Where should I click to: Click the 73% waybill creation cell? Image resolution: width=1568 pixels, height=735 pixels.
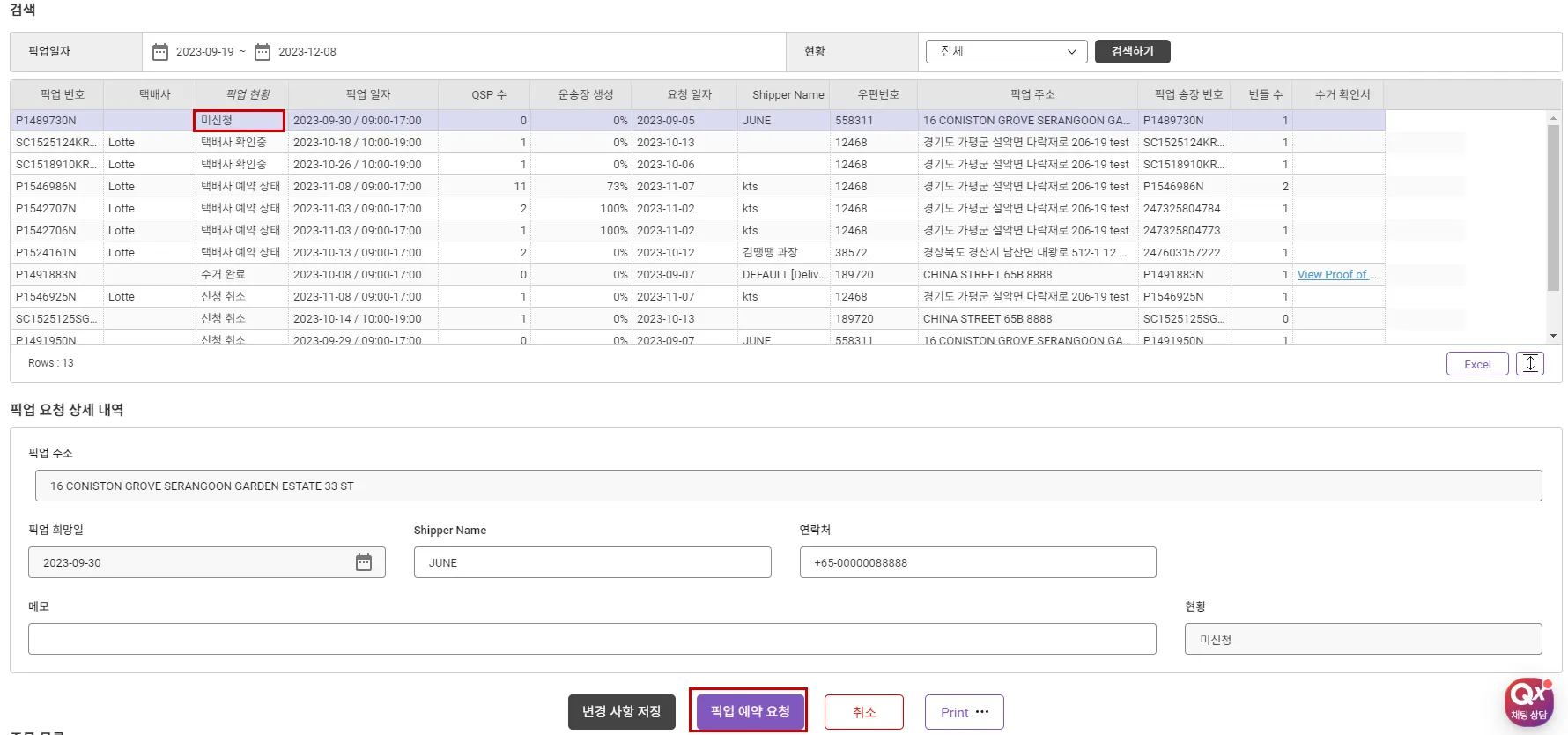tap(581, 187)
